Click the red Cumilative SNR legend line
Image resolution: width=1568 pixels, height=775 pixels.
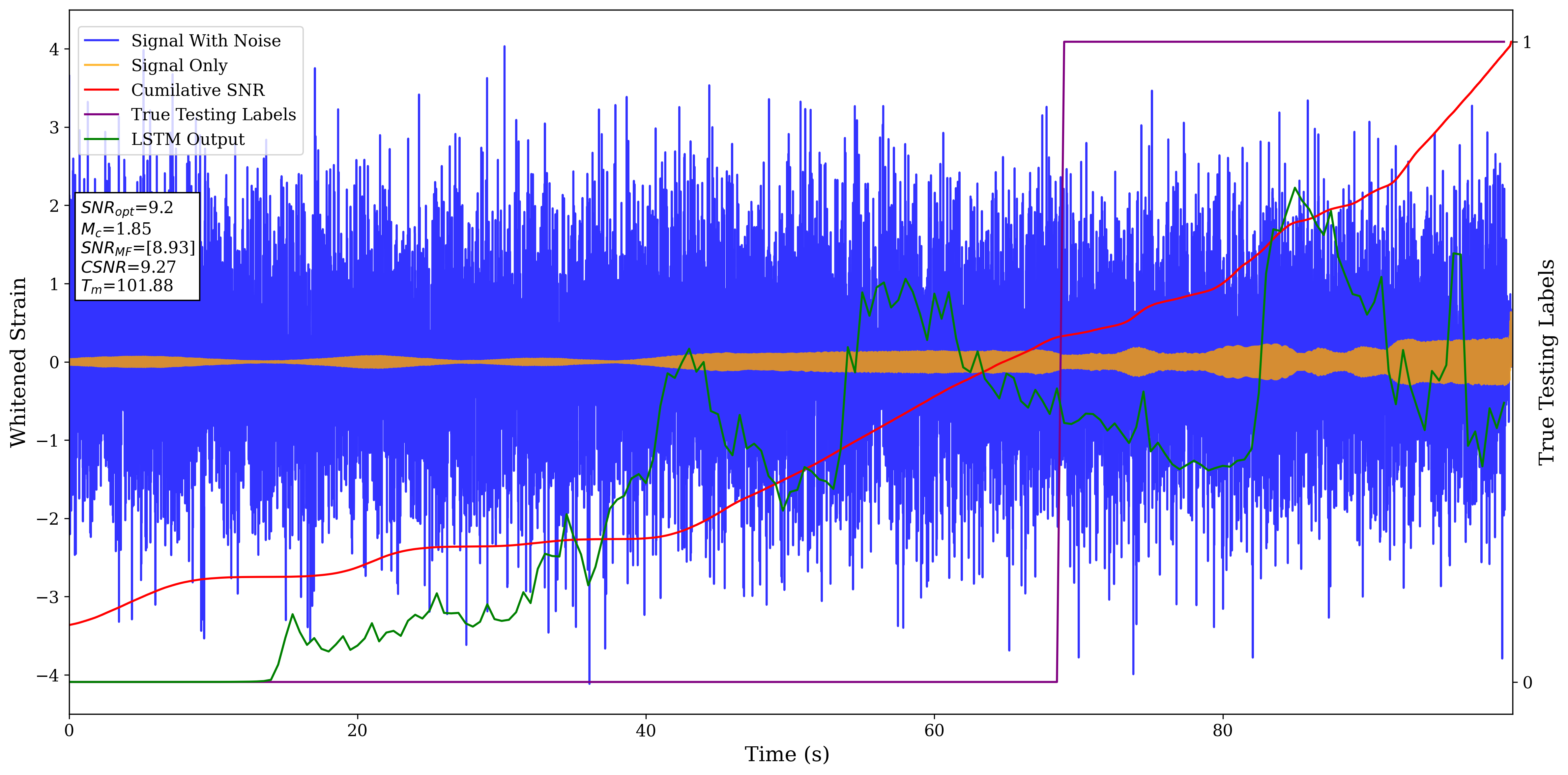101,90
